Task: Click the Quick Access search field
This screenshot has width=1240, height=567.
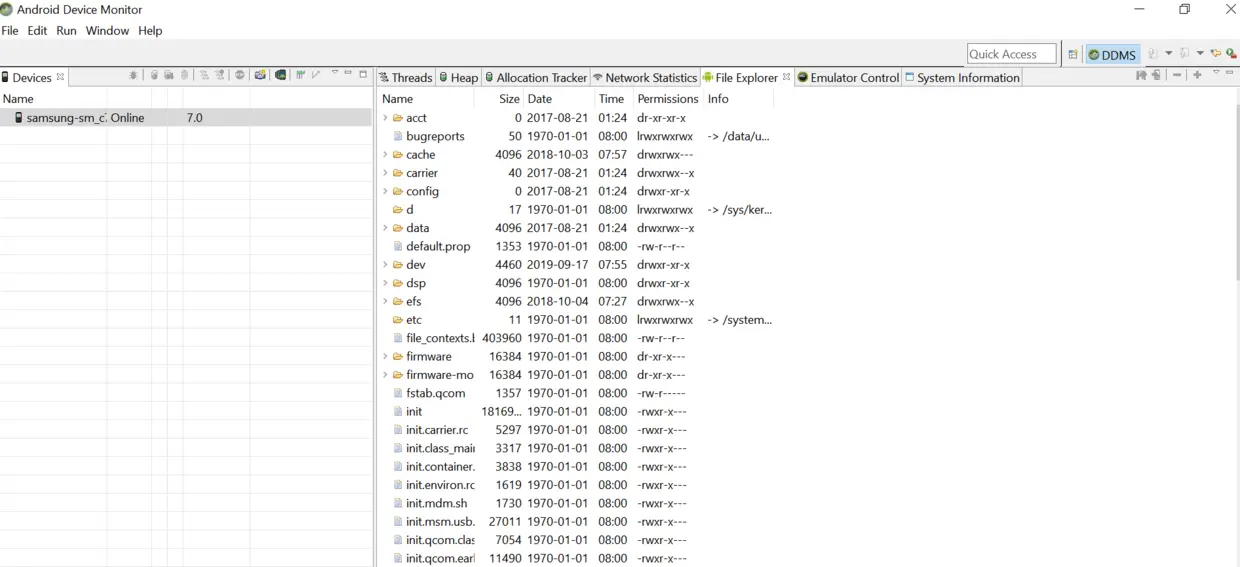Action: (1012, 54)
